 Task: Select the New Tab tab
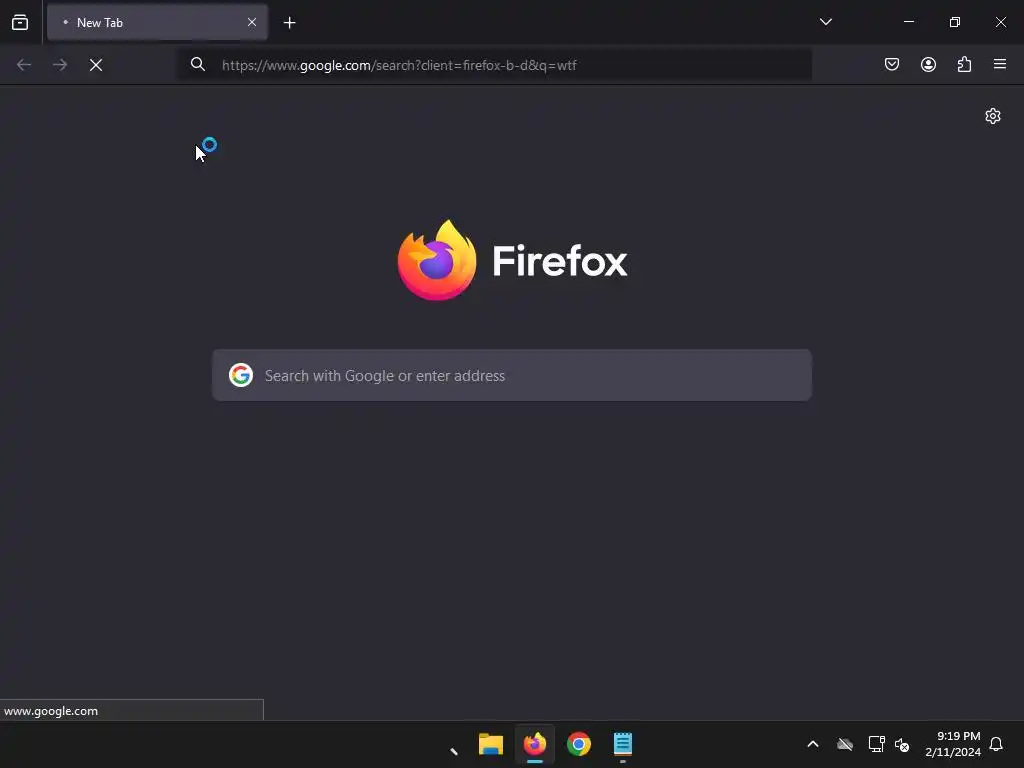[157, 22]
